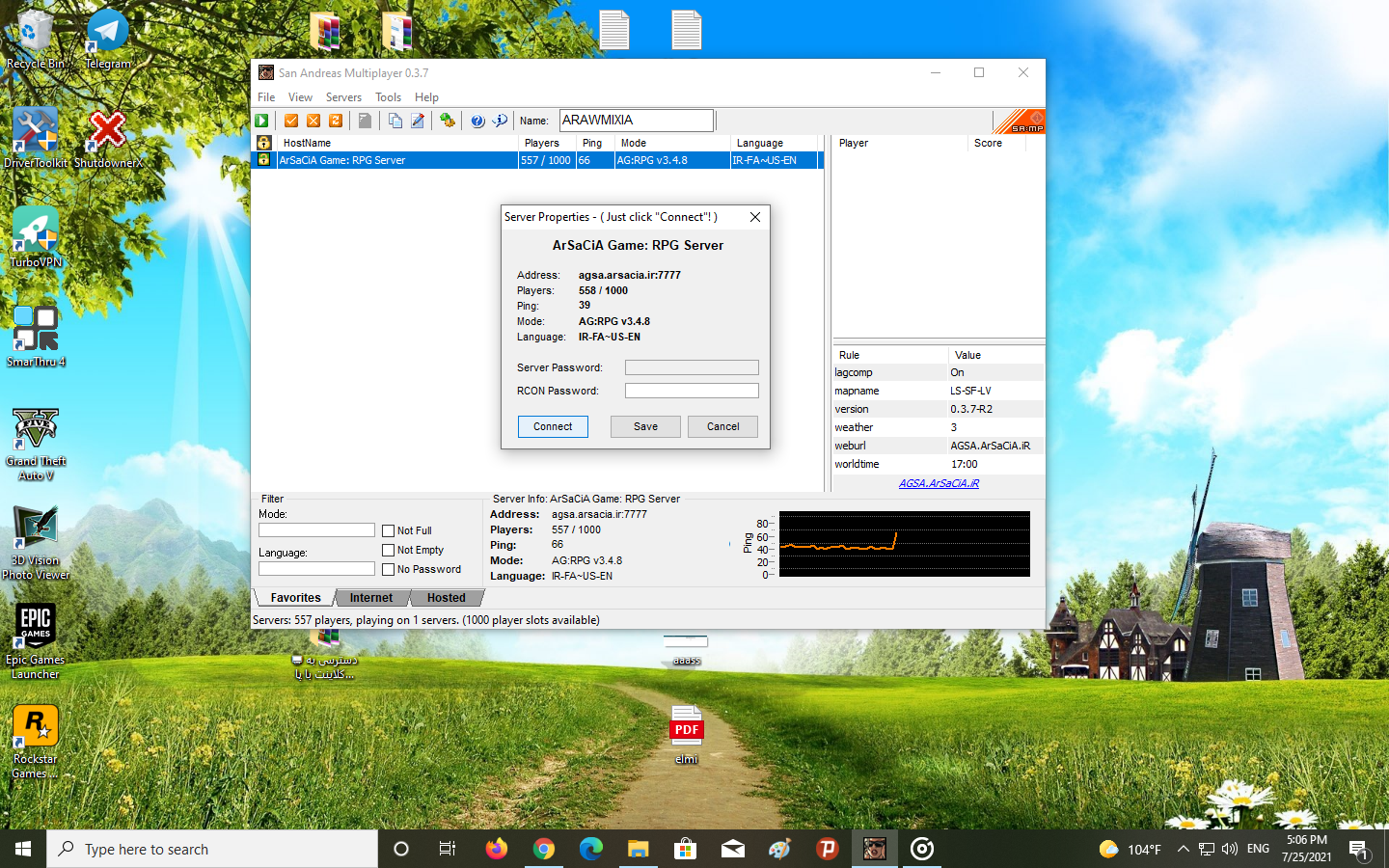Open the File menu

pyautogui.click(x=266, y=97)
